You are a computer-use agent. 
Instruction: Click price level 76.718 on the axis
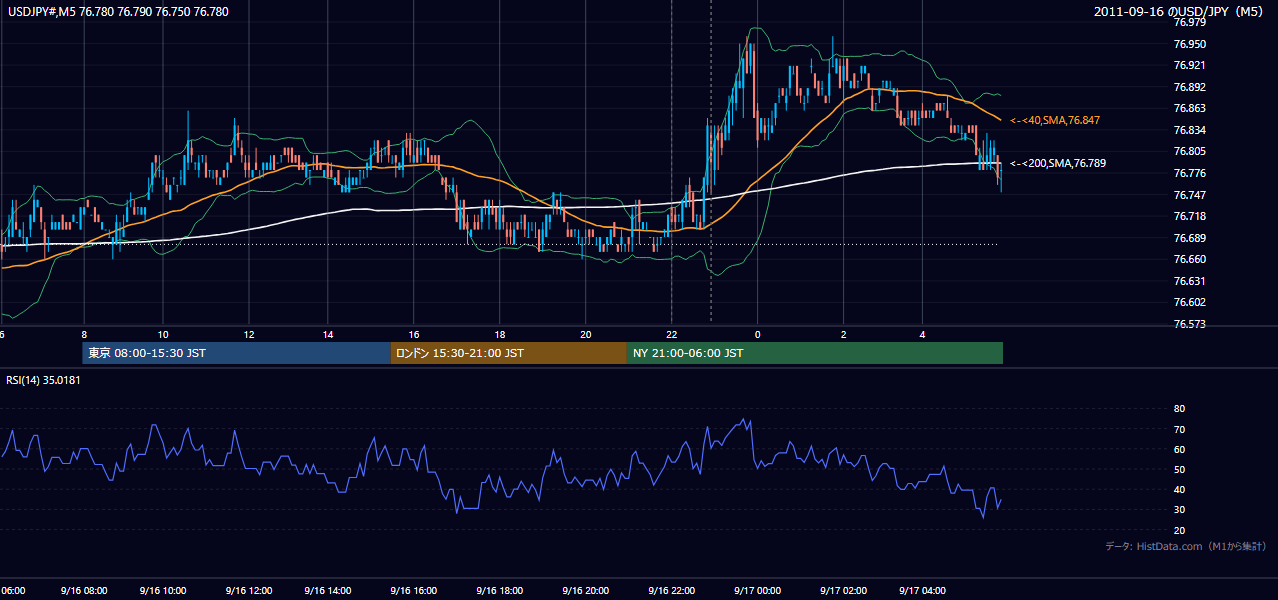(x=1190, y=216)
